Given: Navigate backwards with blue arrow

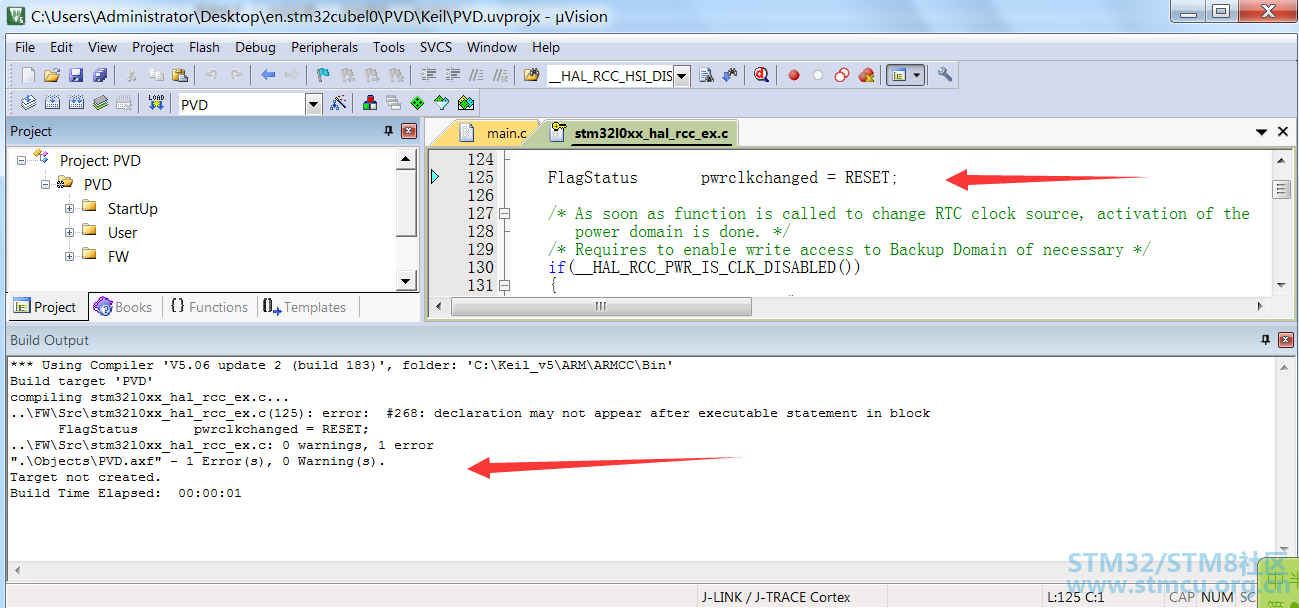Looking at the screenshot, I should coord(268,75).
